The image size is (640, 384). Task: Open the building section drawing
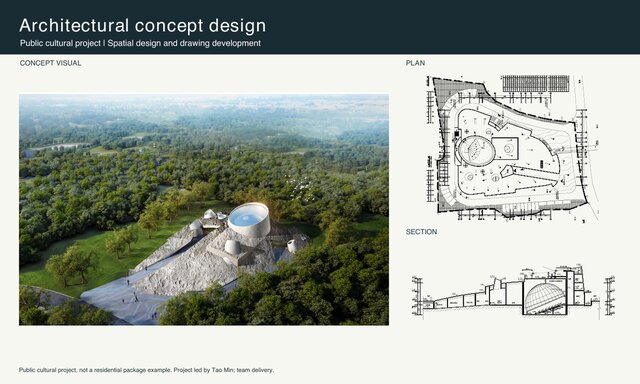click(x=513, y=291)
